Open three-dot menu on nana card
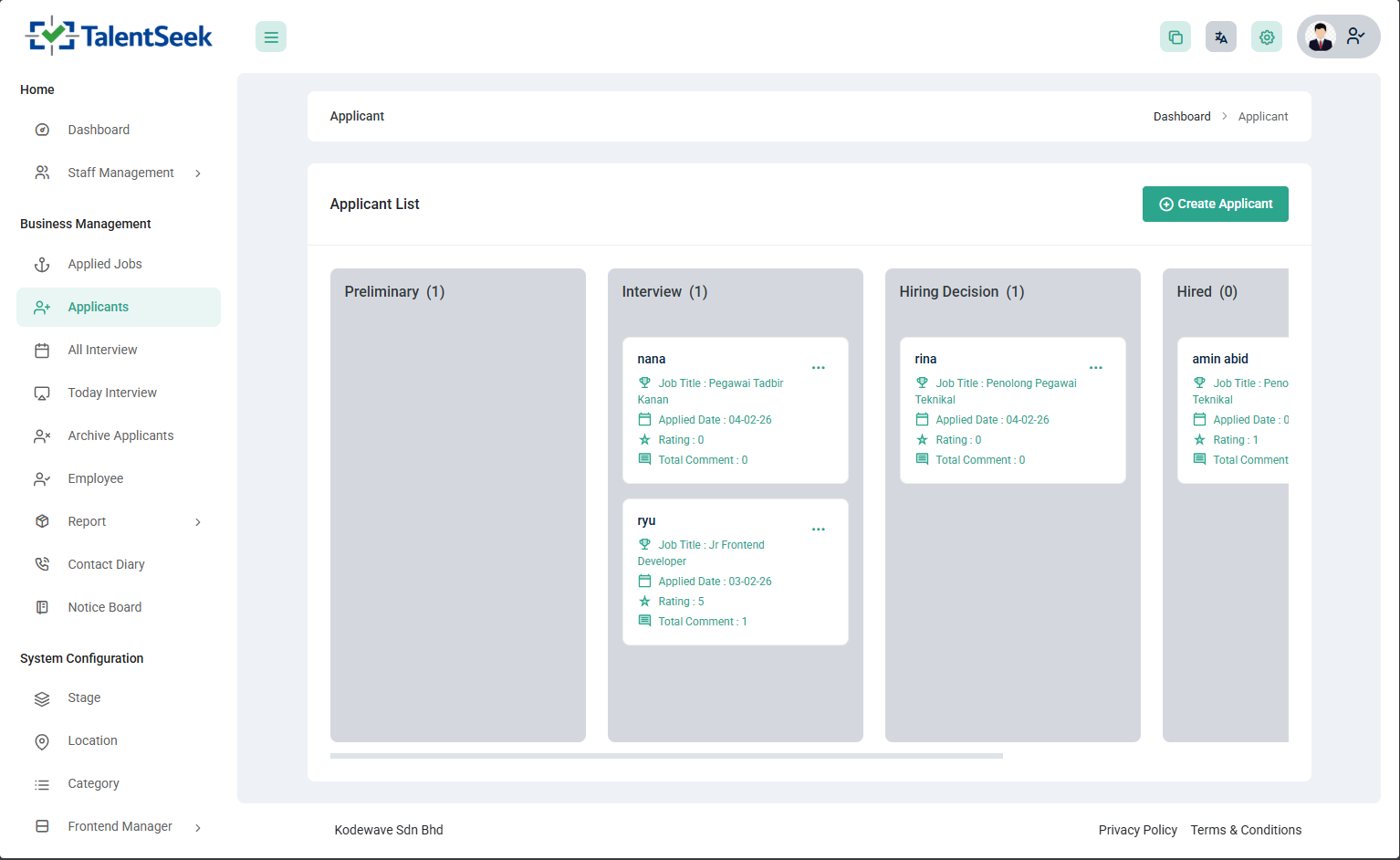The height and width of the screenshot is (860, 1400). [819, 368]
